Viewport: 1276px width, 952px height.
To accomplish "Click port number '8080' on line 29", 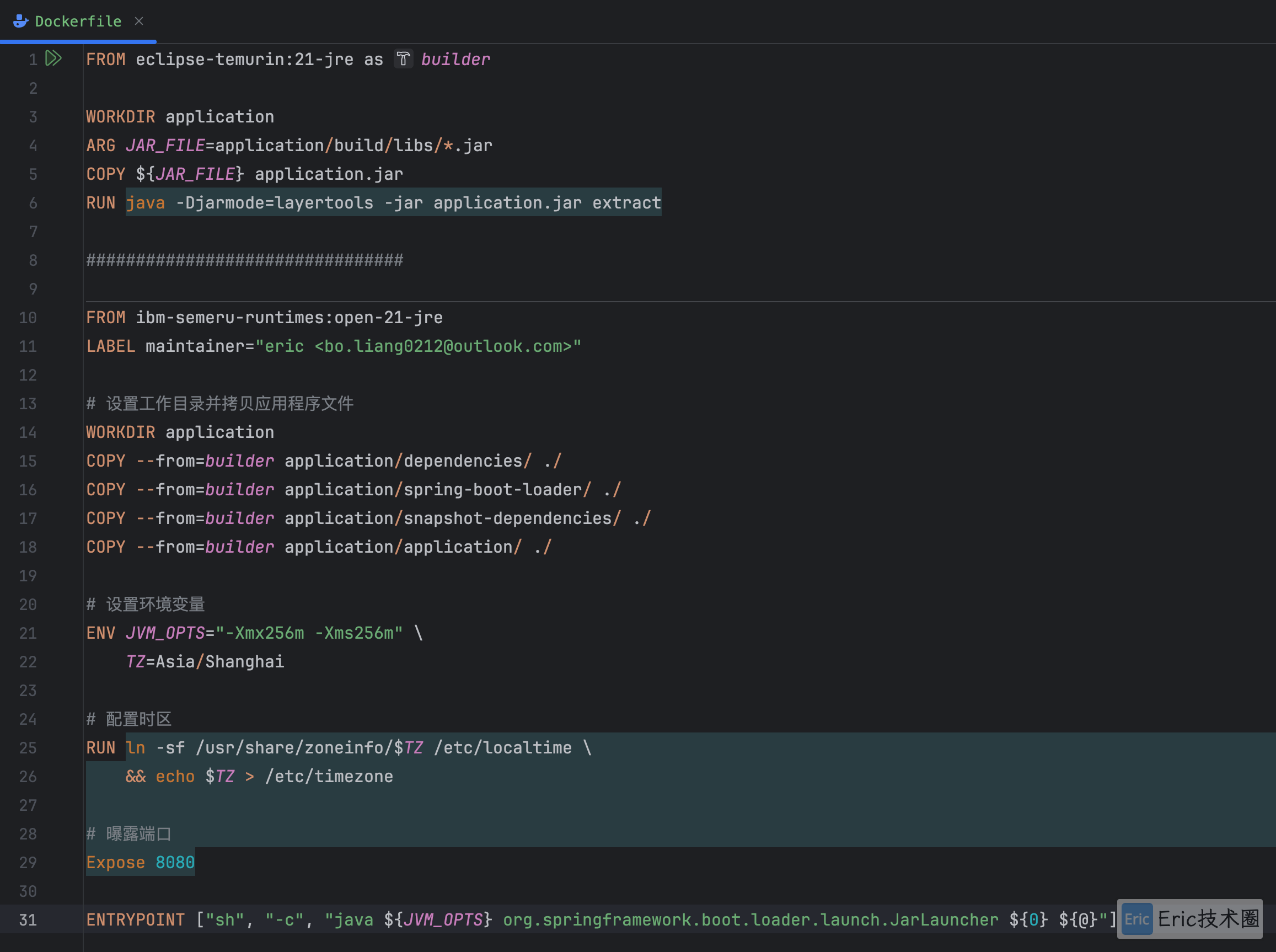I will [175, 863].
